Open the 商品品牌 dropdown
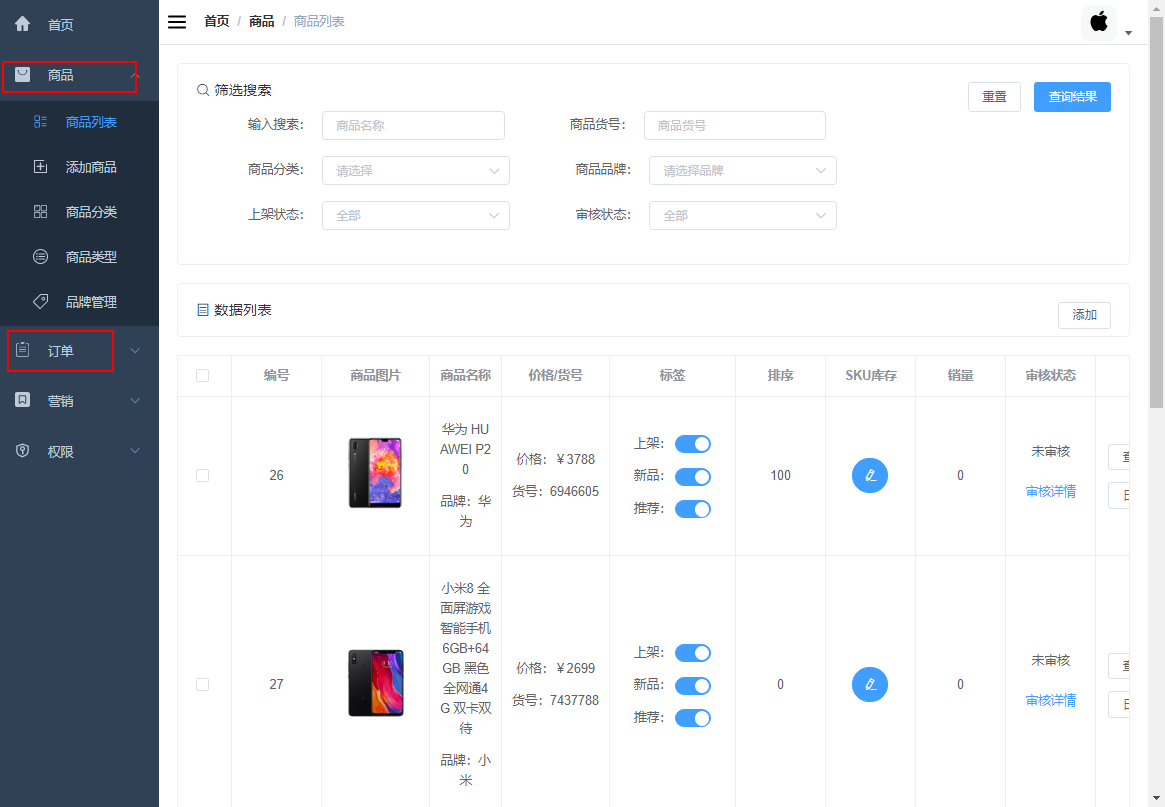Screen dimensions: 1165x807 tap(742, 170)
